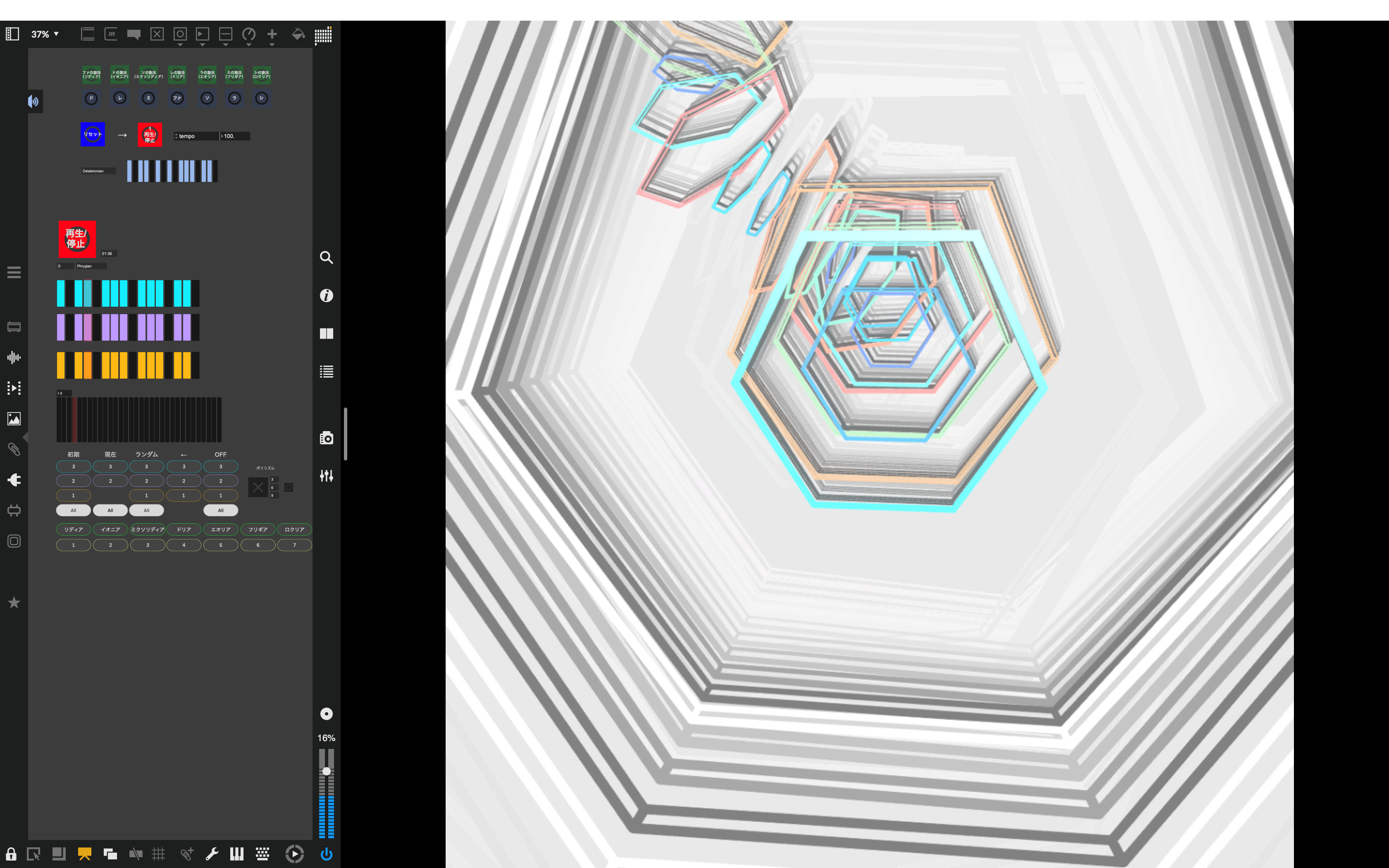This screenshot has height=868, width=1389.
Task: Click the yellow-outlined 7 pill button
Action: pos(294,545)
